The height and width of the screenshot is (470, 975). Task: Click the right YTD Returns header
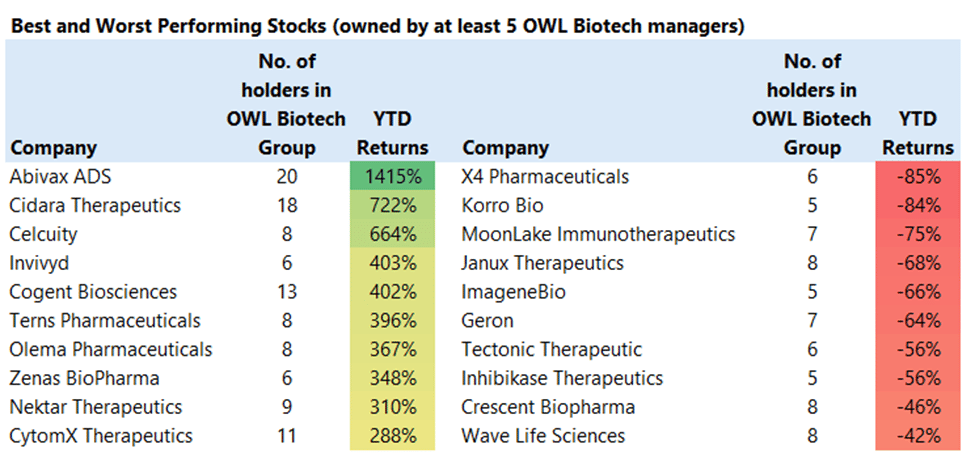pos(918,133)
